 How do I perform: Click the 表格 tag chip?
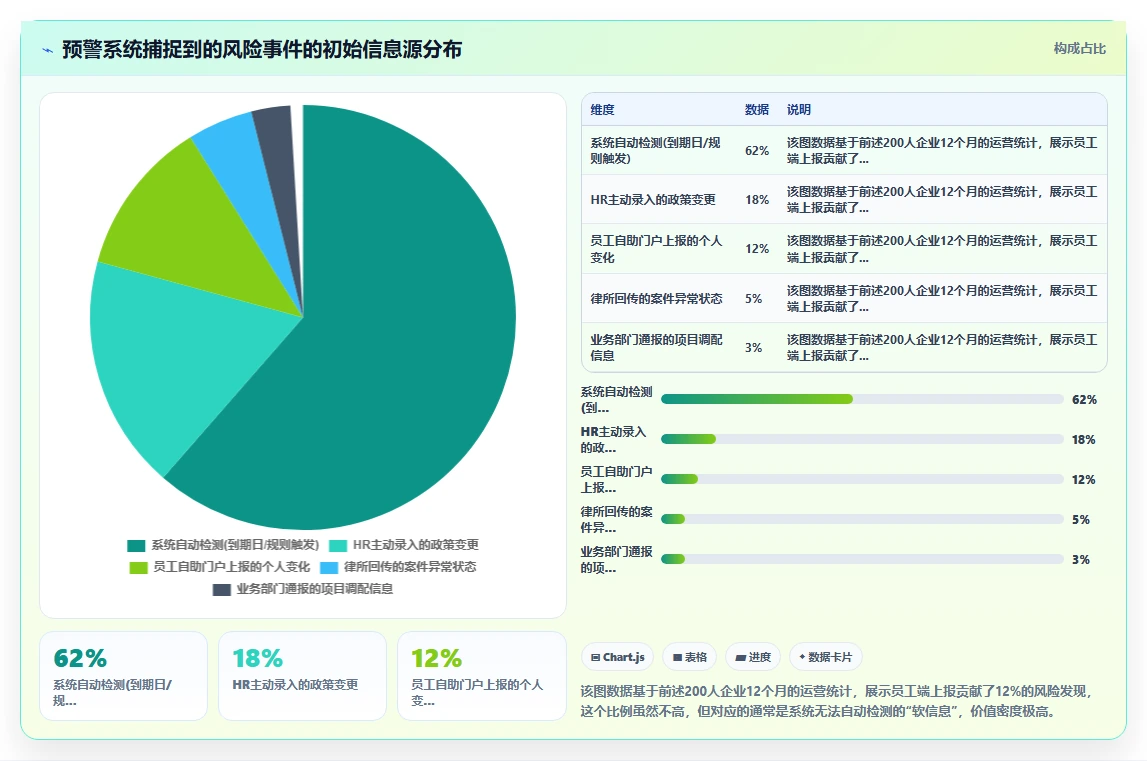point(690,657)
